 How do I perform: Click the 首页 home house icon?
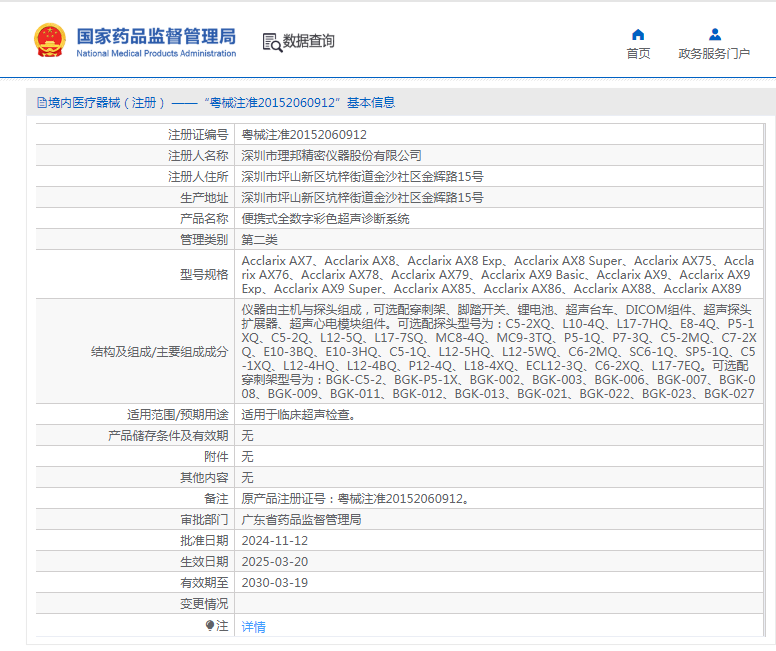[638, 35]
